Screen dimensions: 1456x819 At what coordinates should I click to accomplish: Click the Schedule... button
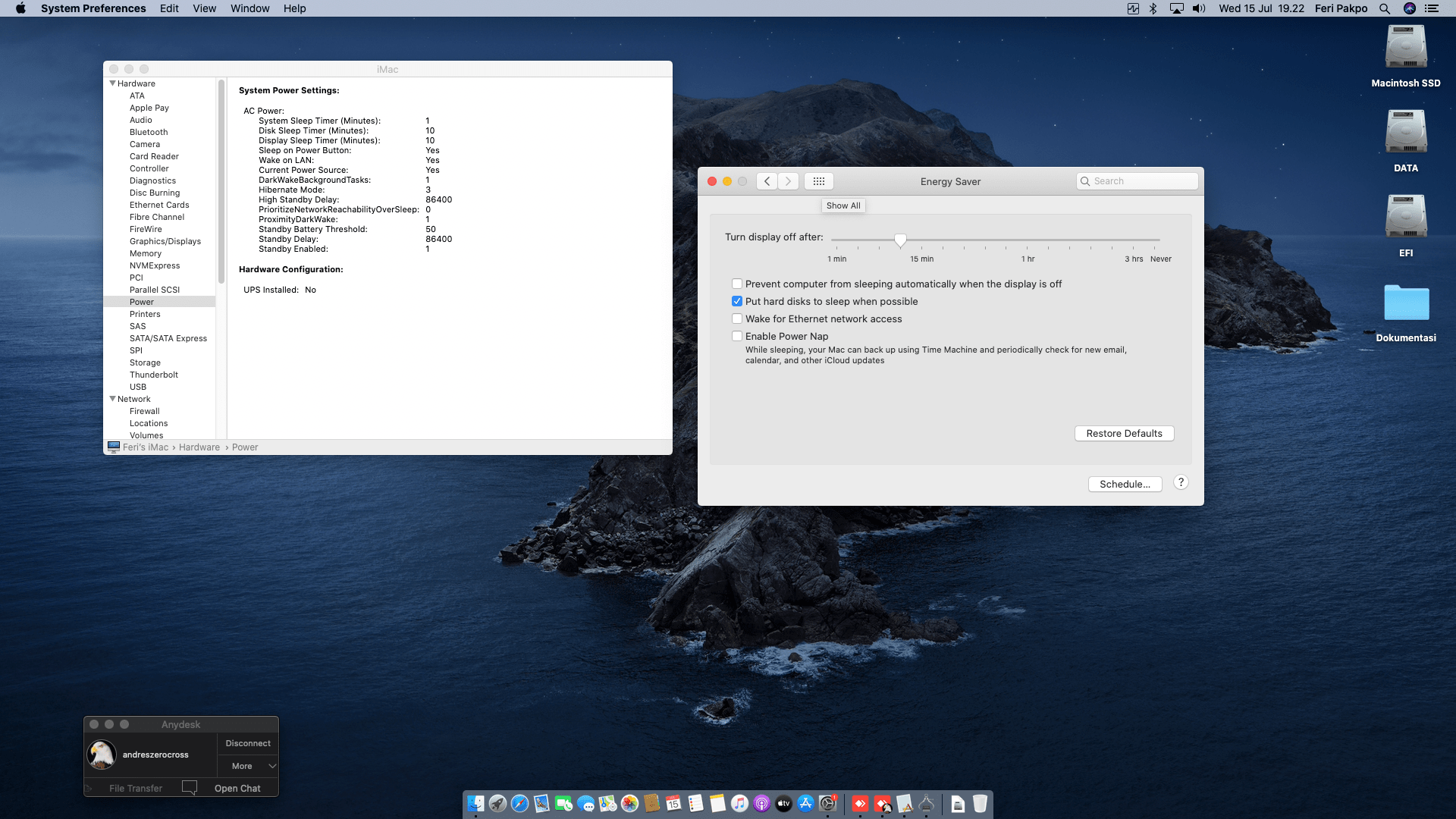pyautogui.click(x=1125, y=484)
